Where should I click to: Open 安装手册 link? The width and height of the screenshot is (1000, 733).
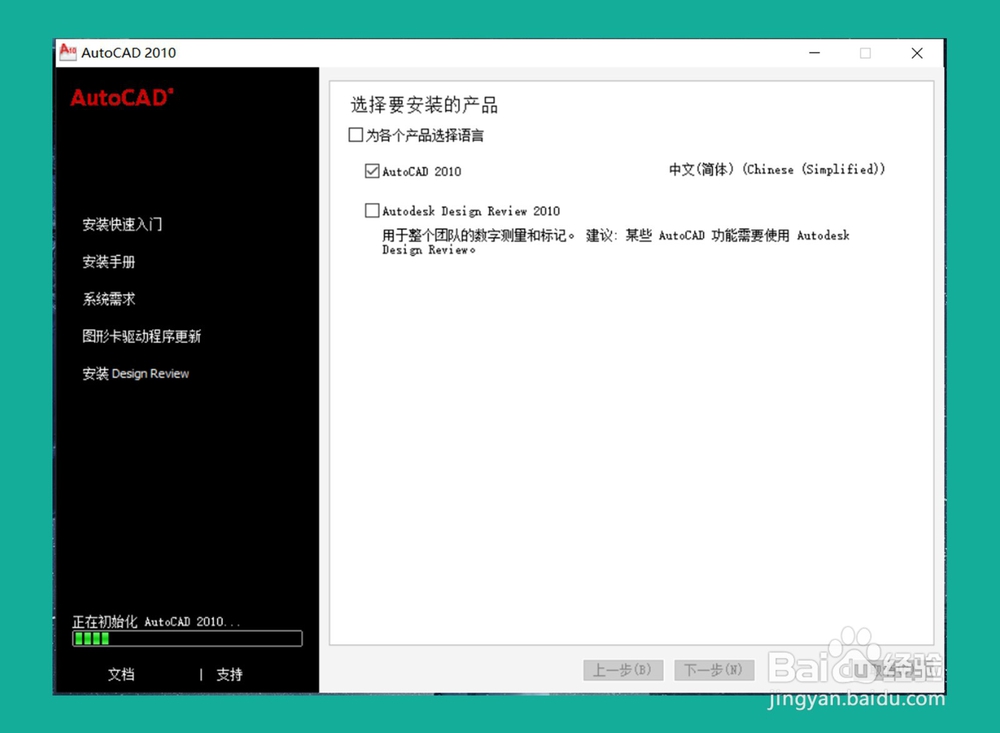point(108,262)
